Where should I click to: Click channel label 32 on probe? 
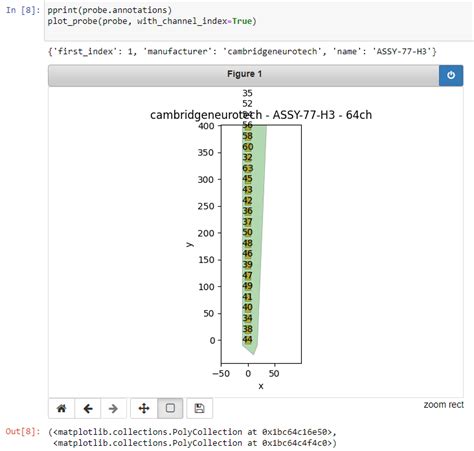247,157
